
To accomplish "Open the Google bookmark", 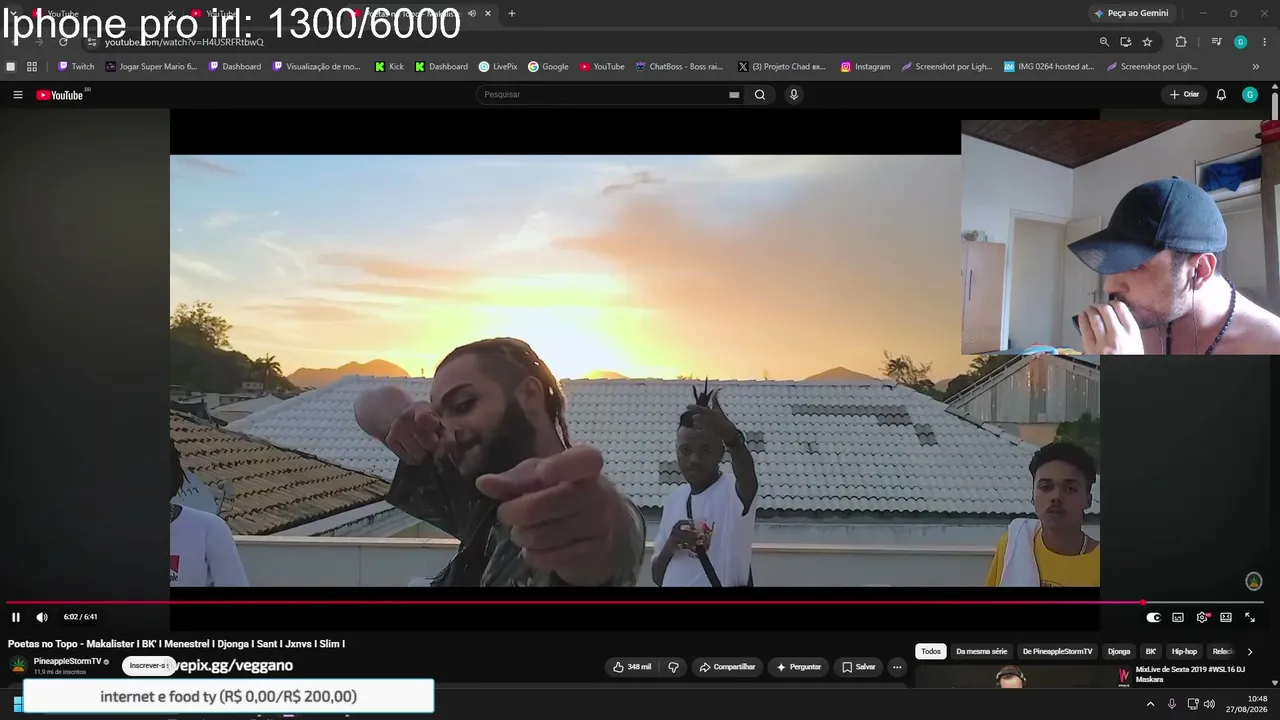I will click(x=548, y=67).
